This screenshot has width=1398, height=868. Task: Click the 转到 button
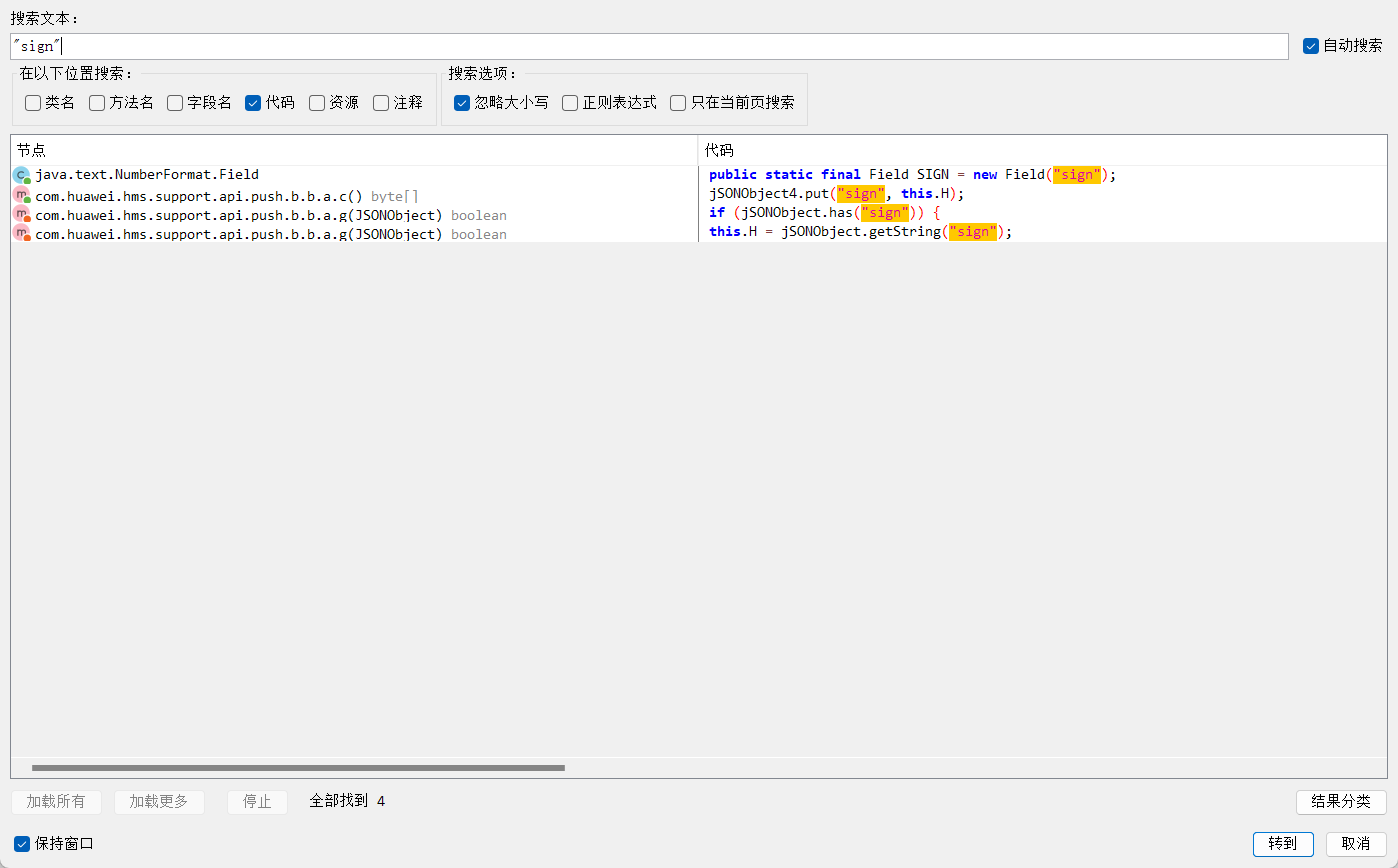point(1283,844)
